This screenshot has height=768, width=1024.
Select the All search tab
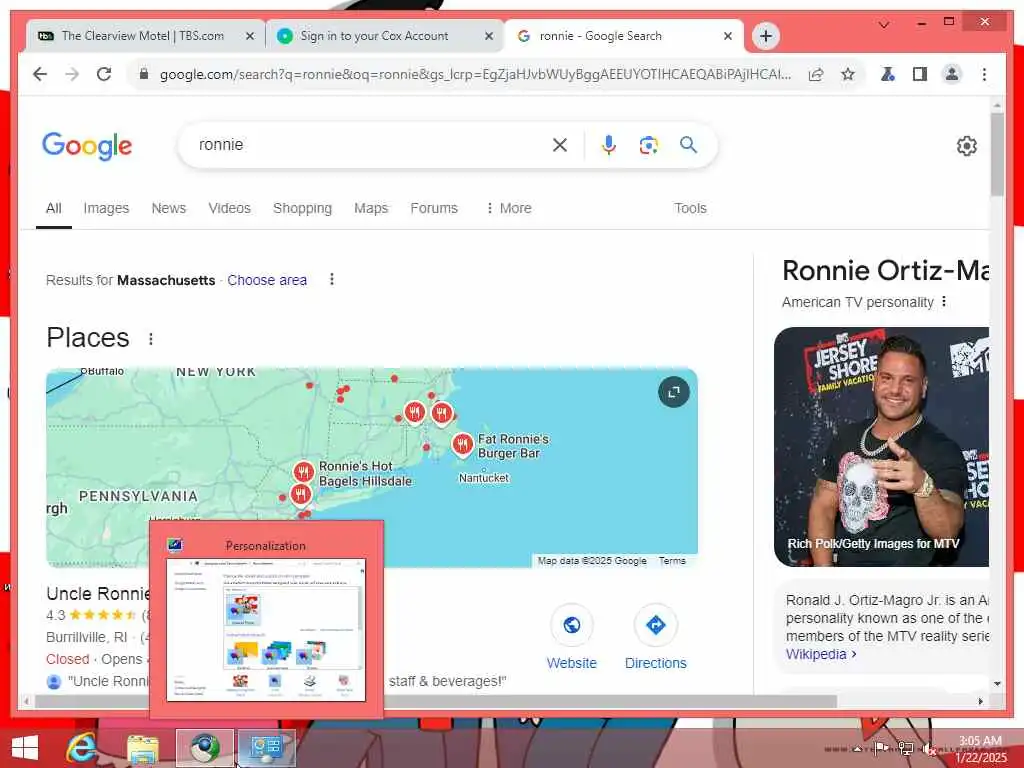coord(54,208)
